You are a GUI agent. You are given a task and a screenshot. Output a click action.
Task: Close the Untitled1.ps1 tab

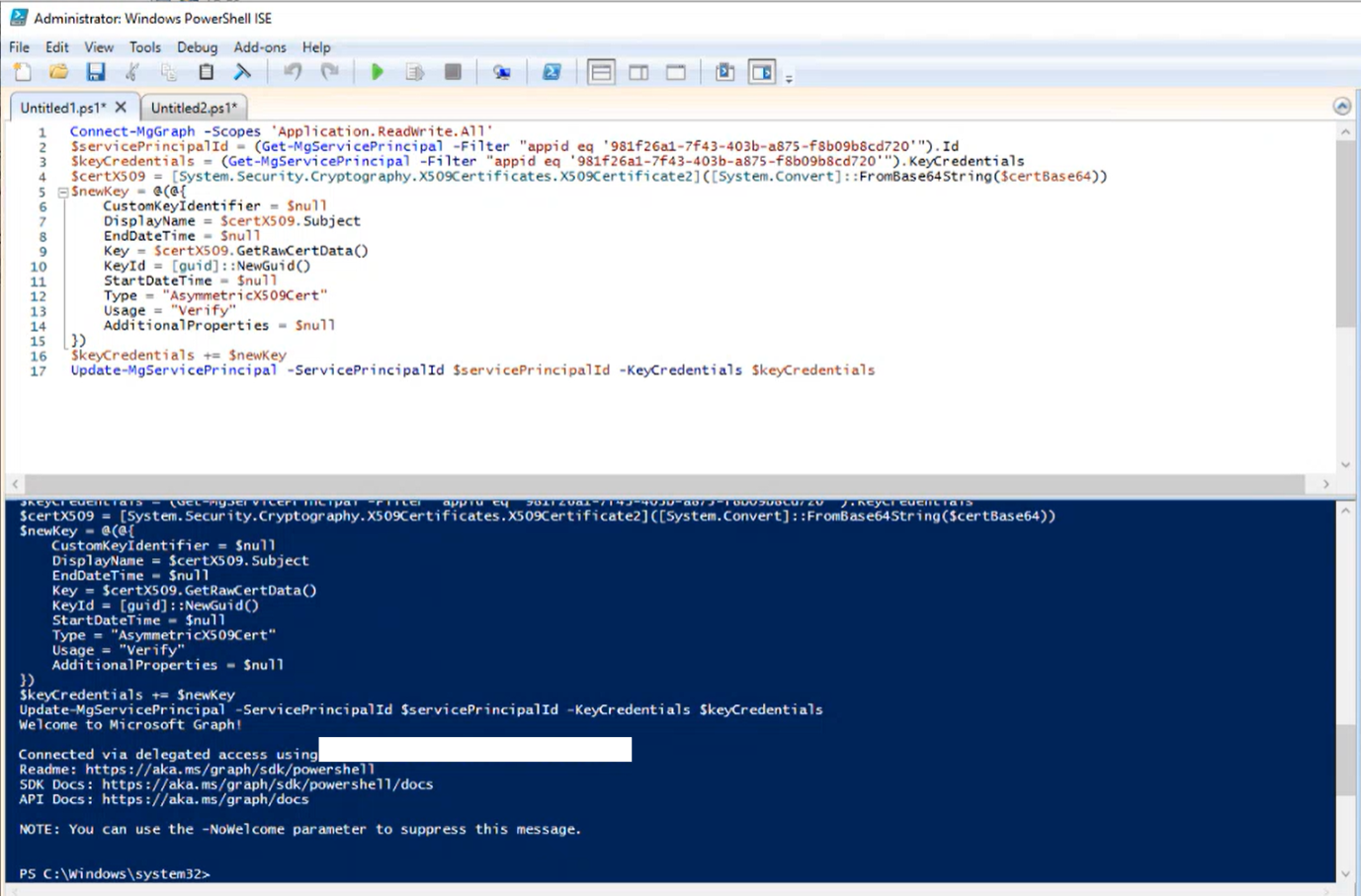(x=121, y=107)
